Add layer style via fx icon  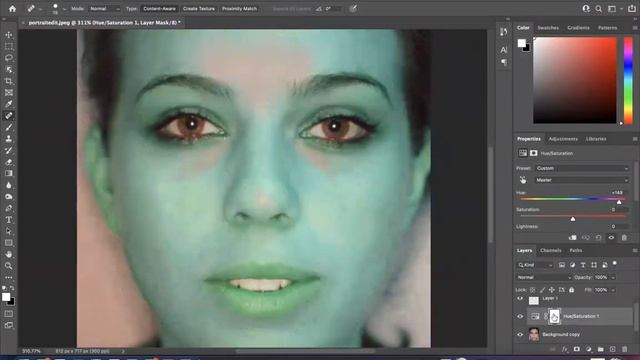(564, 349)
